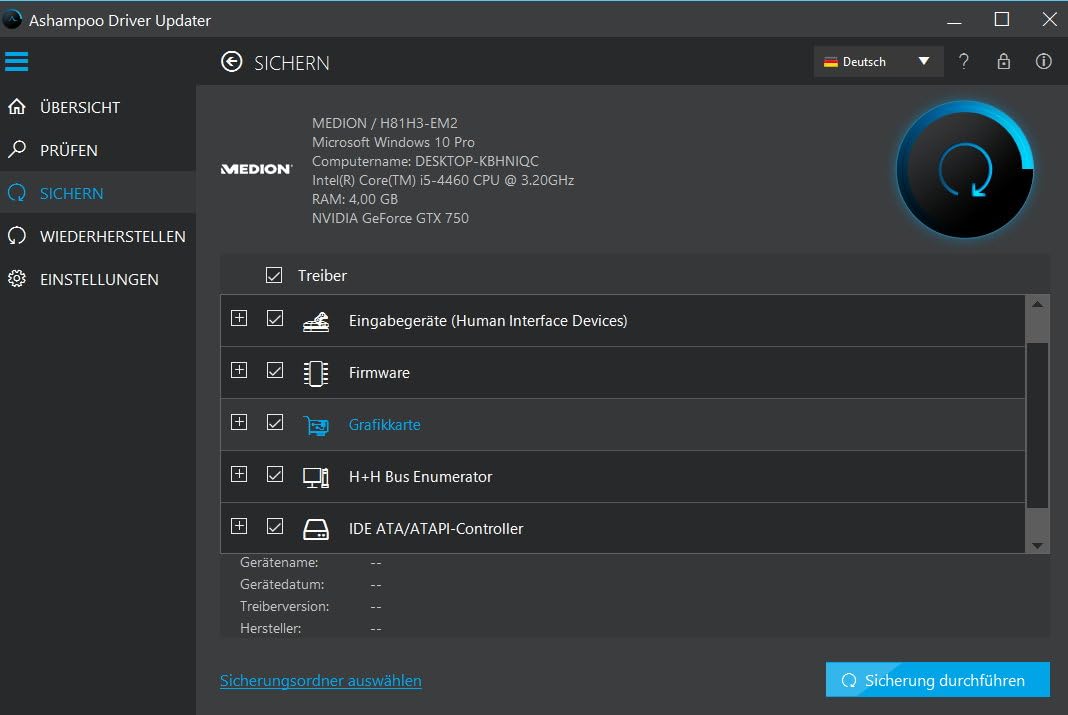Screen dimensions: 1068x715
Task: Uncheck the Grafikkarte checkbox
Action: pos(274,422)
